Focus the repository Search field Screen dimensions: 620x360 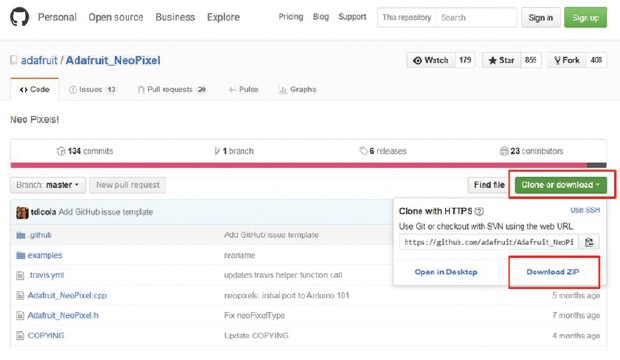point(476,17)
